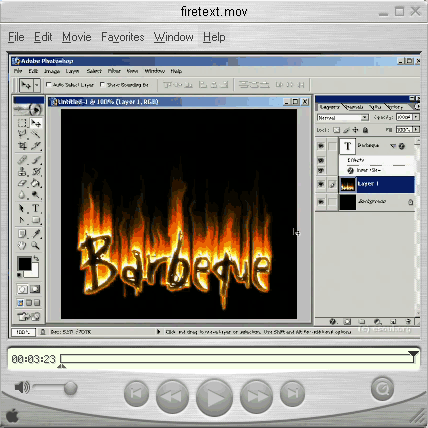Click the movie timeline progress bar
The height and width of the screenshot is (428, 428).
(237, 359)
